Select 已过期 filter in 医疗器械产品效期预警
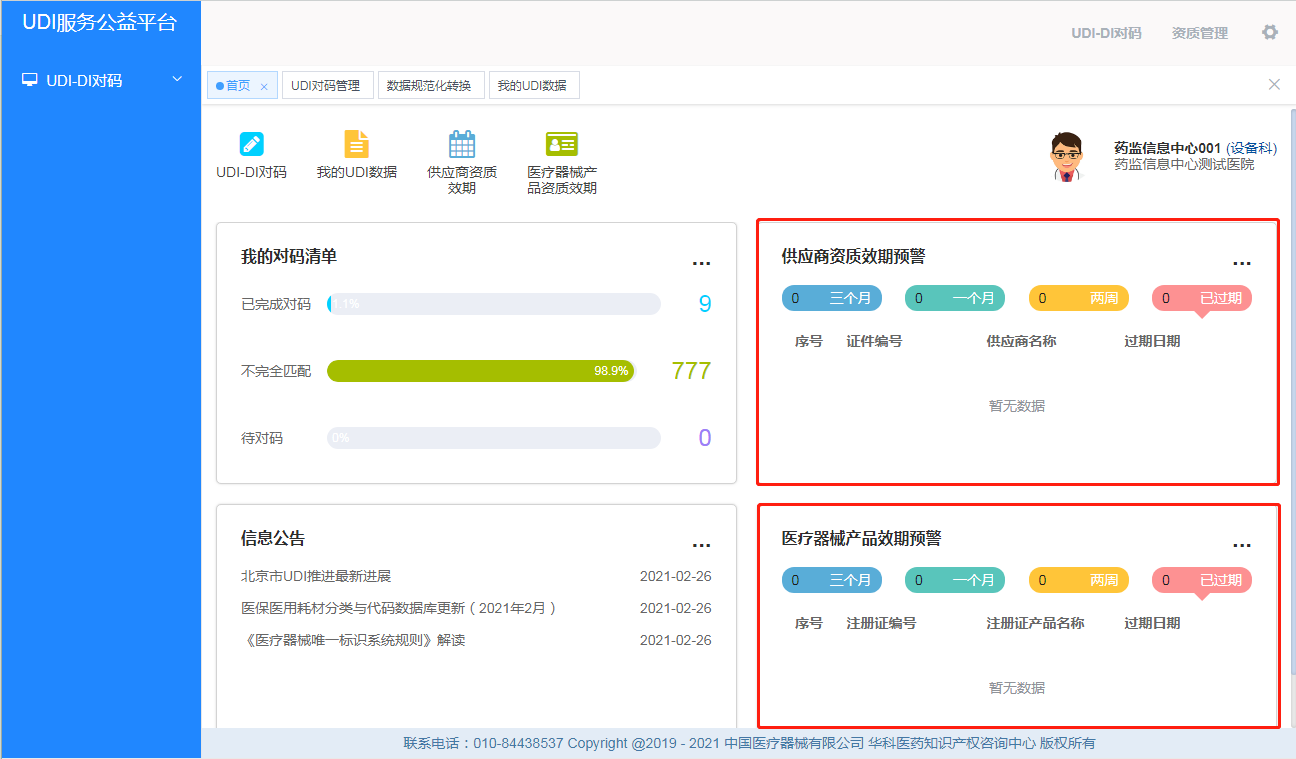The image size is (1296, 759). (x=1201, y=580)
